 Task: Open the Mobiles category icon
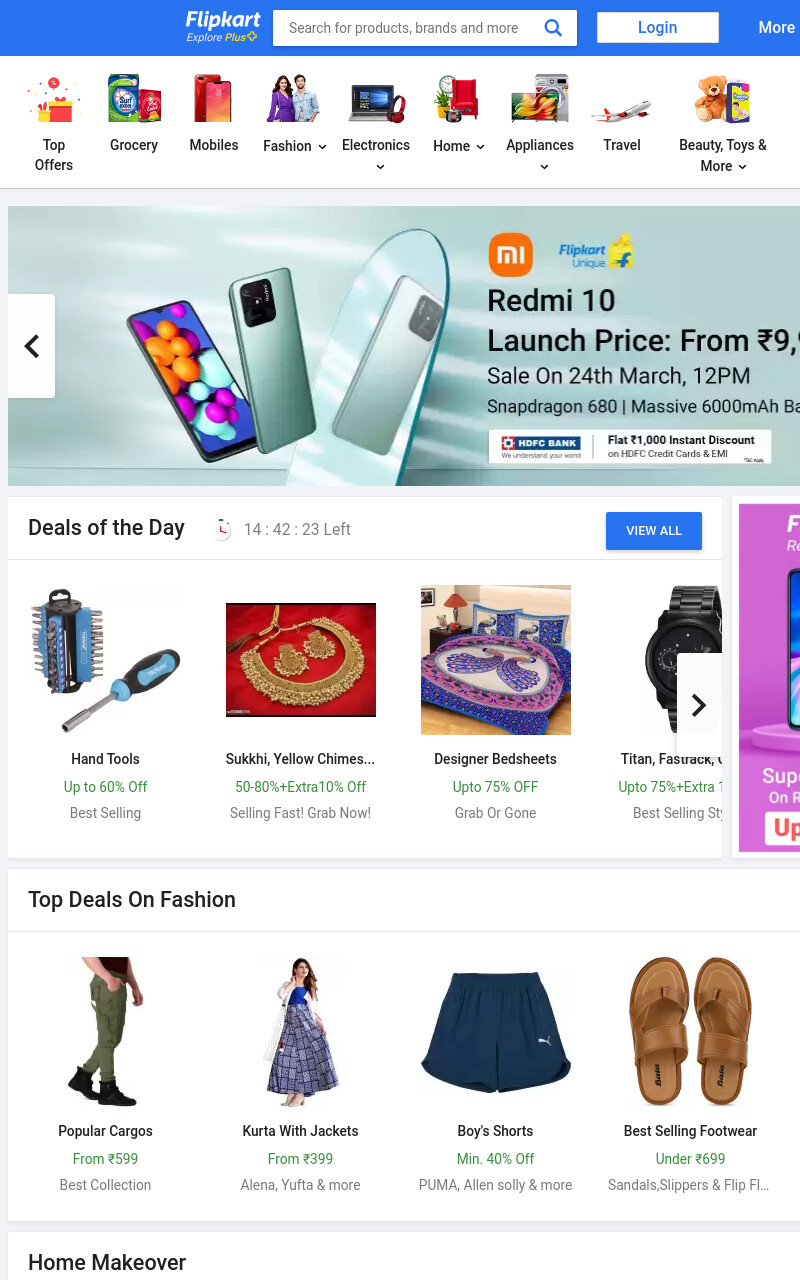tap(213, 99)
